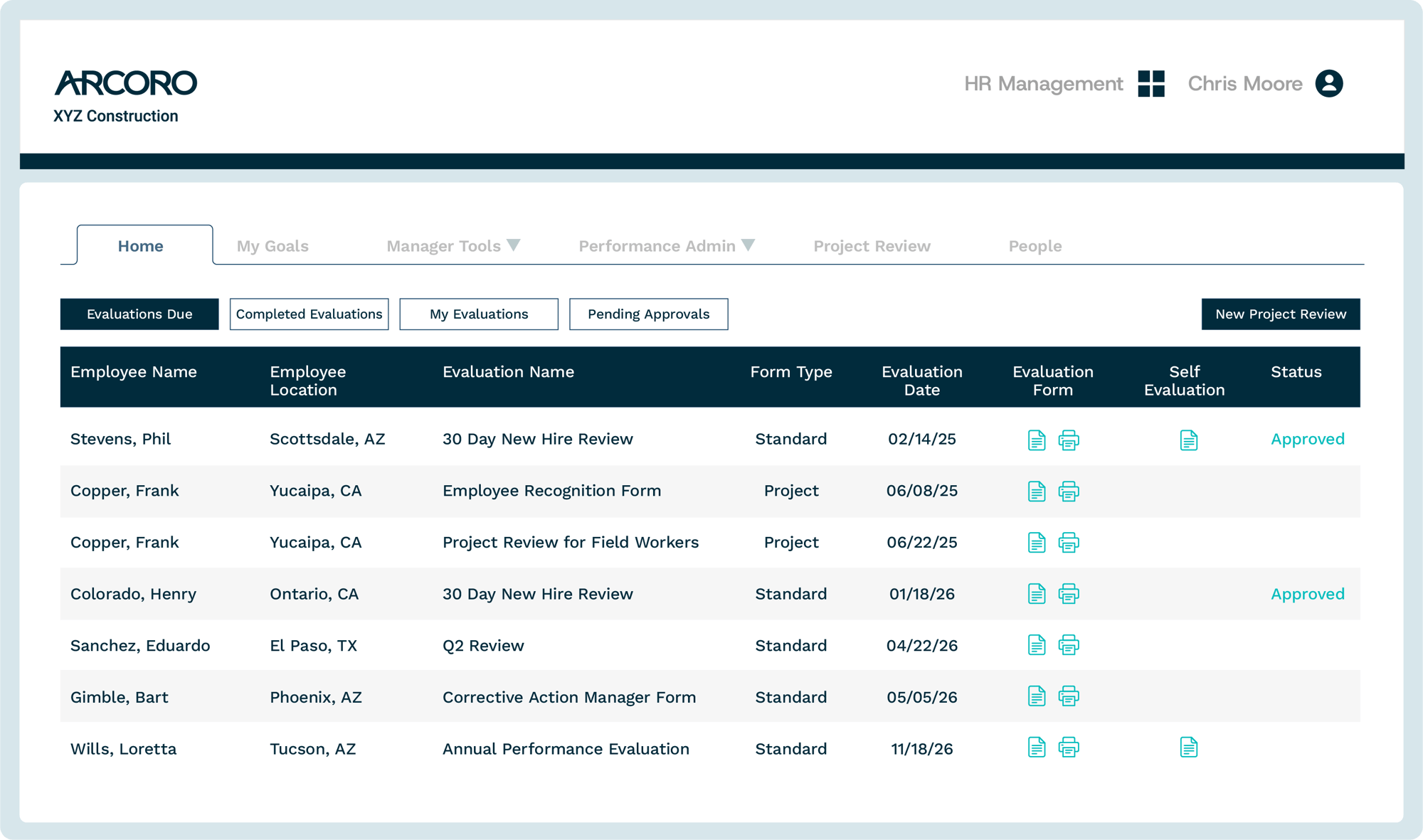The image size is (1423, 840).
Task: Click the Tucson, AZ location cell
Action: (312, 749)
